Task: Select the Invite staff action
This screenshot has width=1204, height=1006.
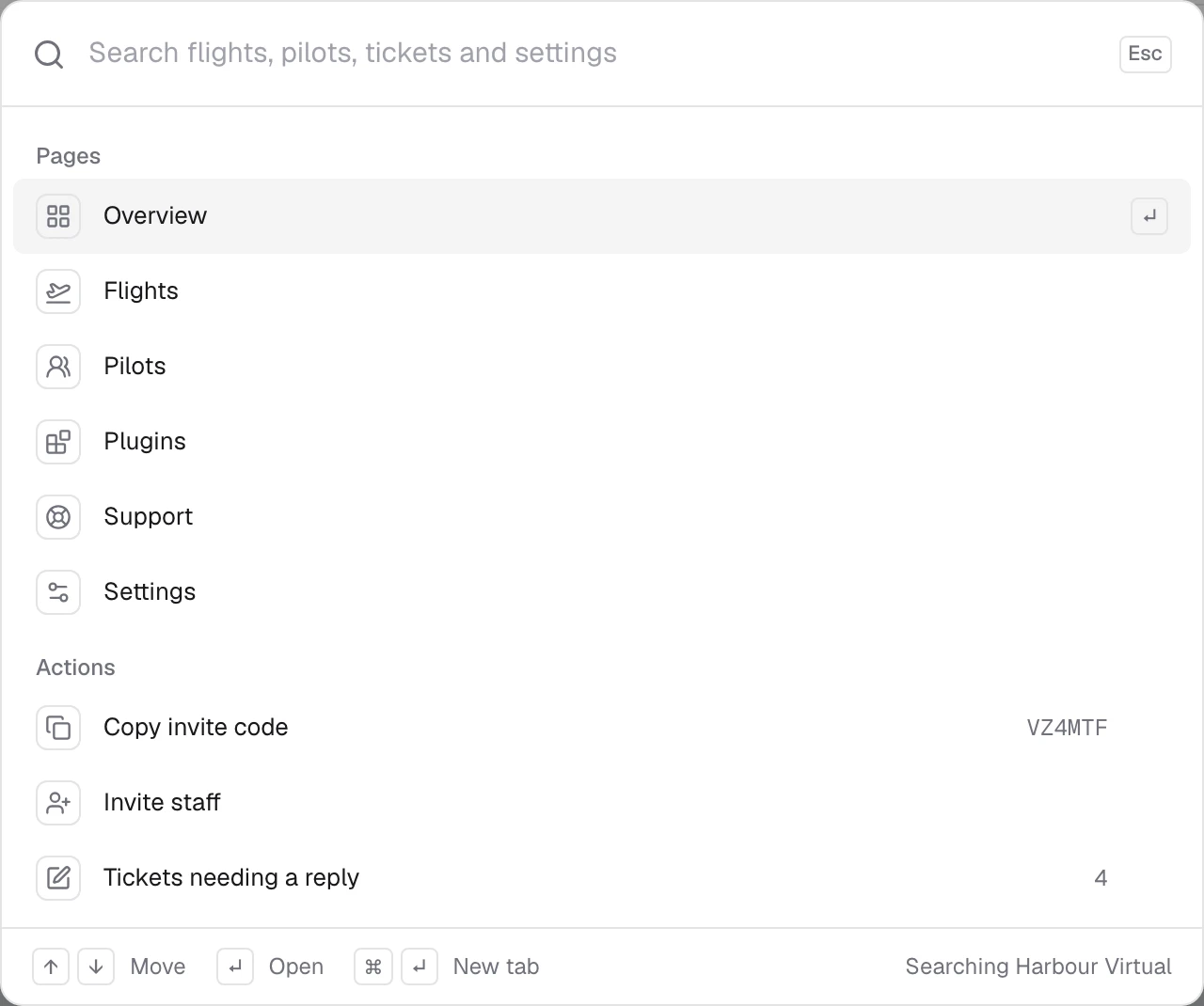Action: point(602,803)
